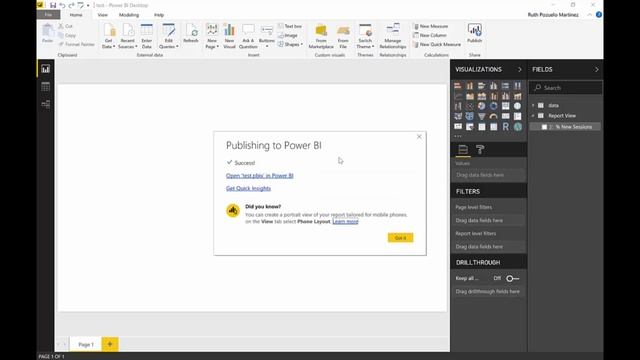
Task: Click Open 'test.pbix' in Power BI link
Action: tap(260, 176)
